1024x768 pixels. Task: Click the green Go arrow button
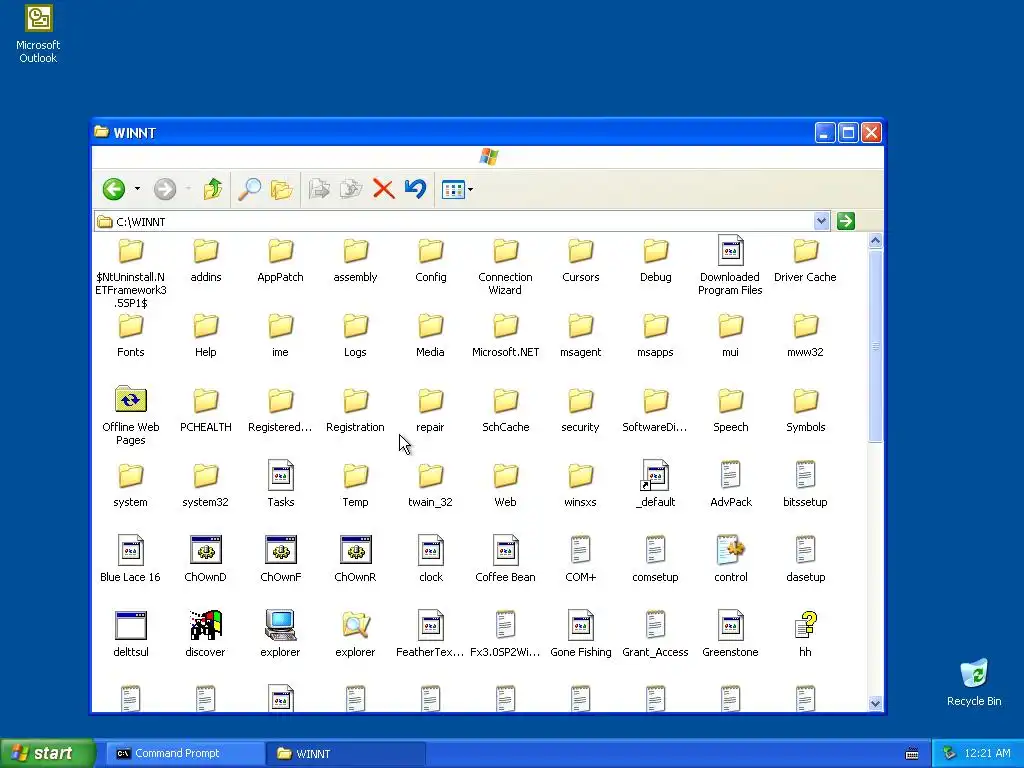click(x=846, y=221)
